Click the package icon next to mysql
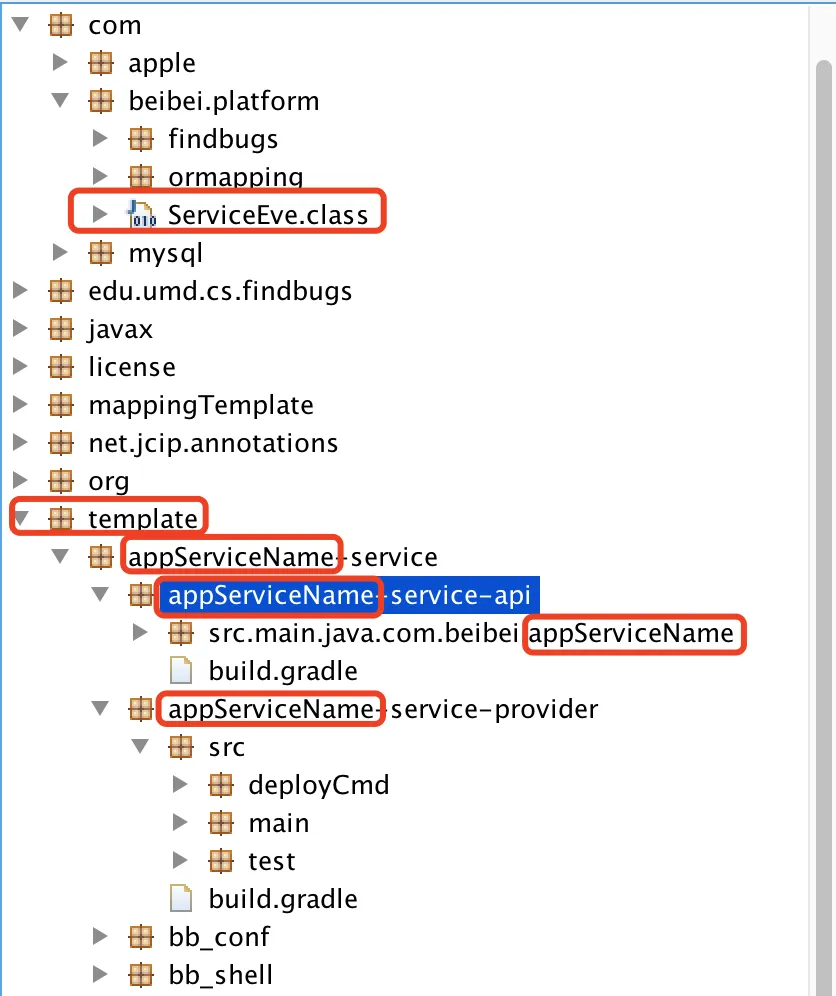 (x=101, y=253)
